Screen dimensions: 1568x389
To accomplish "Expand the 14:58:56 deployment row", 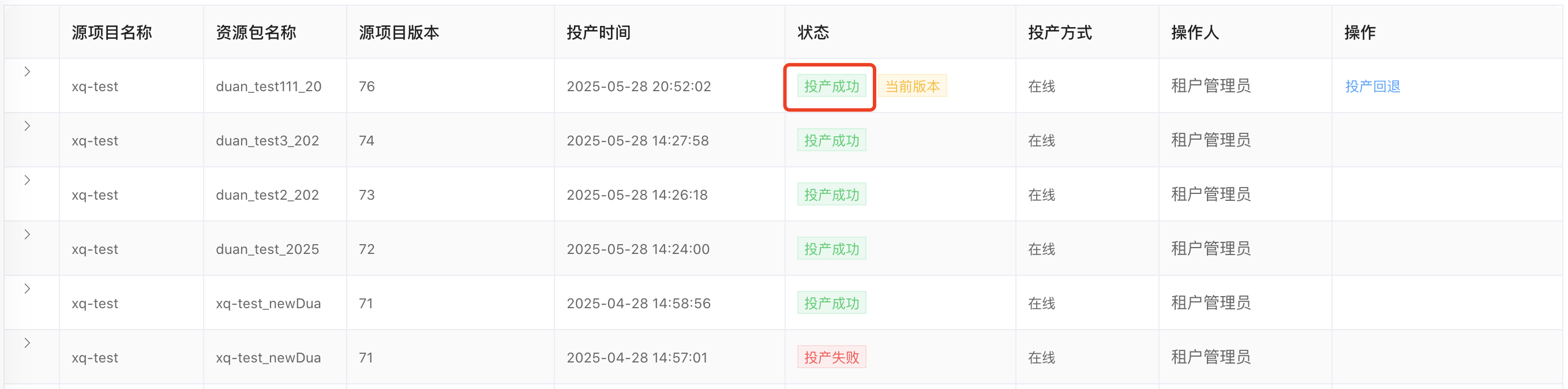I will 27,289.
